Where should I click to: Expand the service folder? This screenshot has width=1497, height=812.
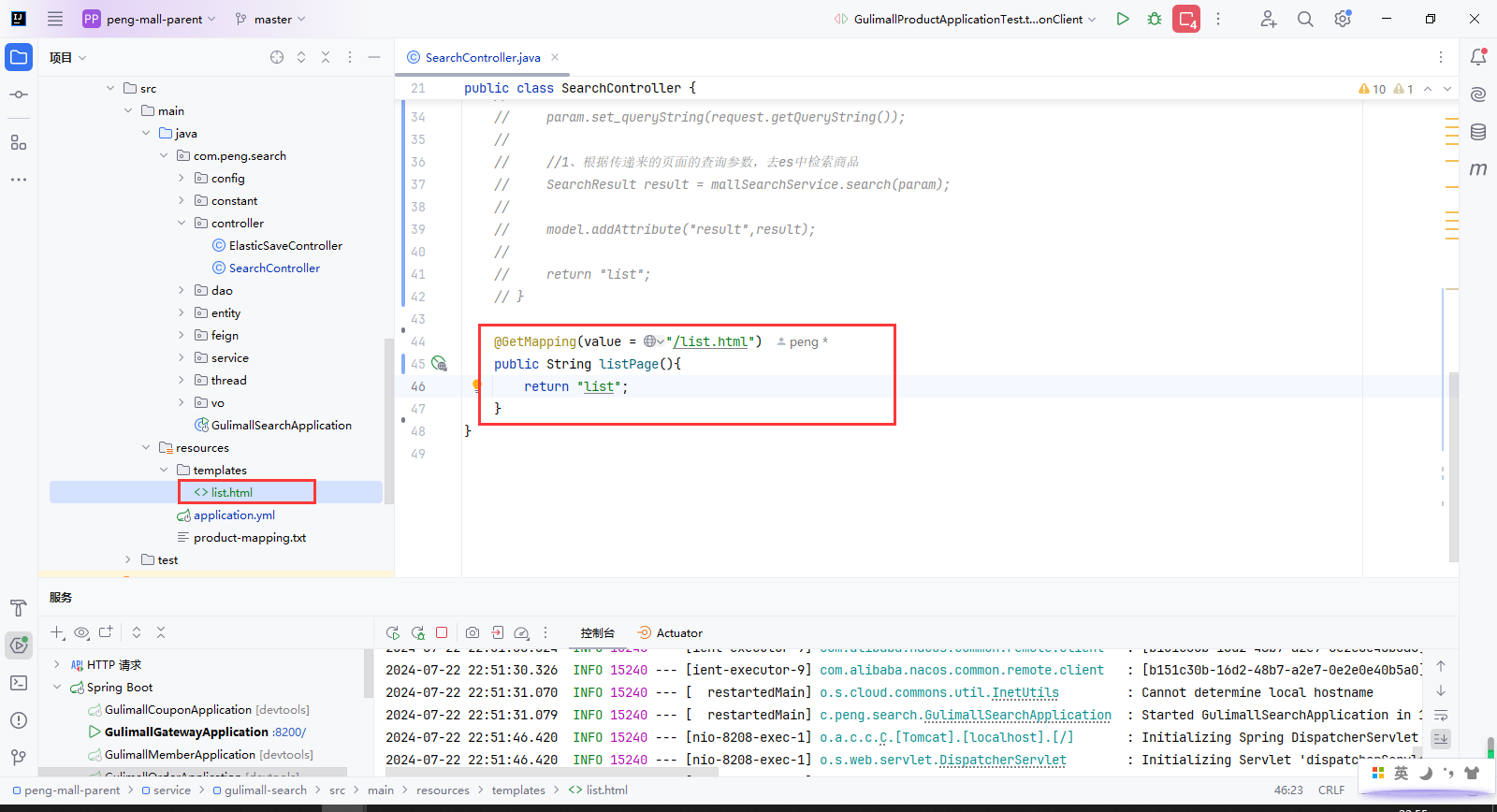point(182,358)
